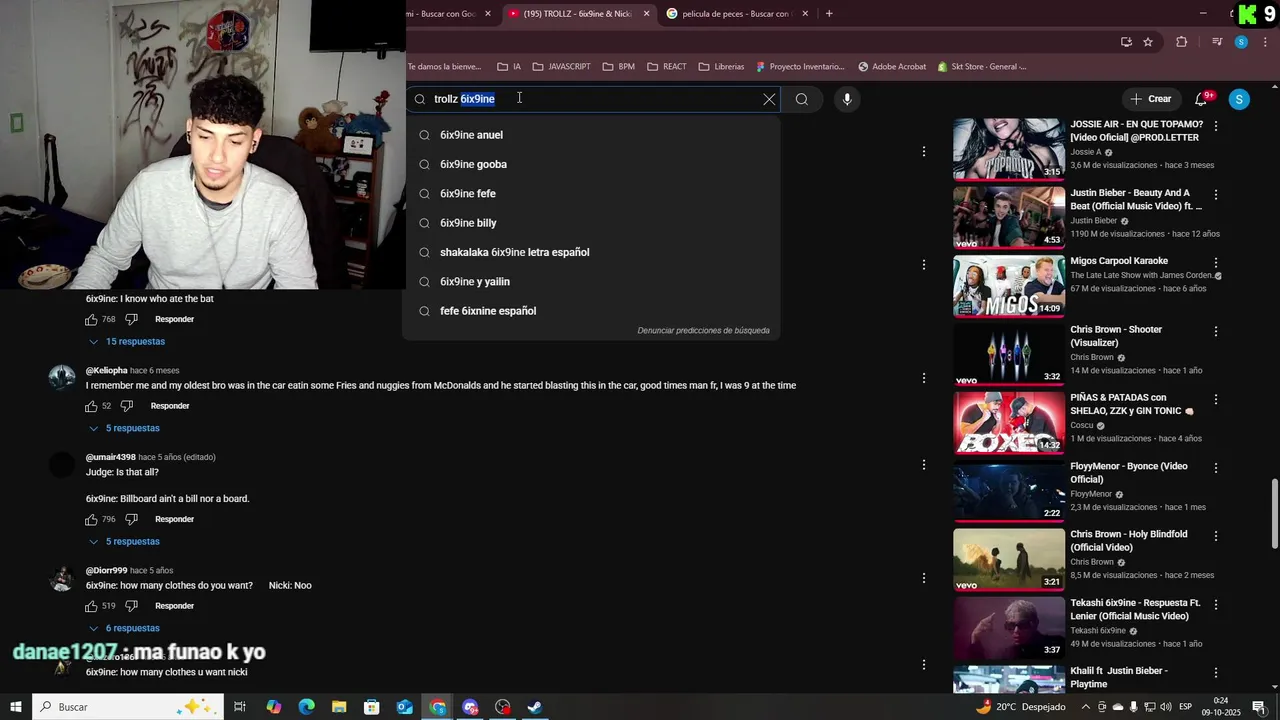Like the comment with 768 likes
Image resolution: width=1280 pixels, height=720 pixels.
click(x=91, y=320)
